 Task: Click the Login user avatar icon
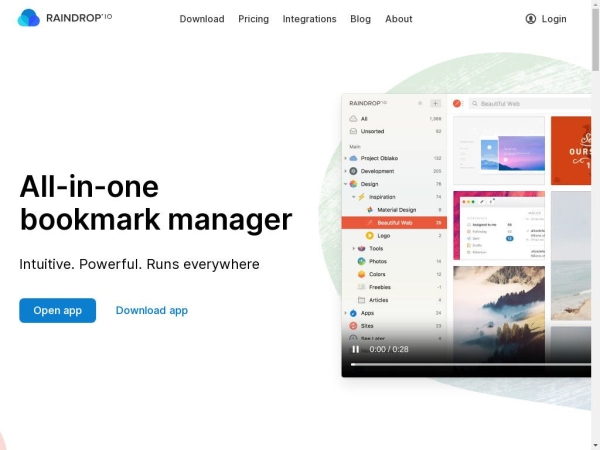(x=530, y=19)
